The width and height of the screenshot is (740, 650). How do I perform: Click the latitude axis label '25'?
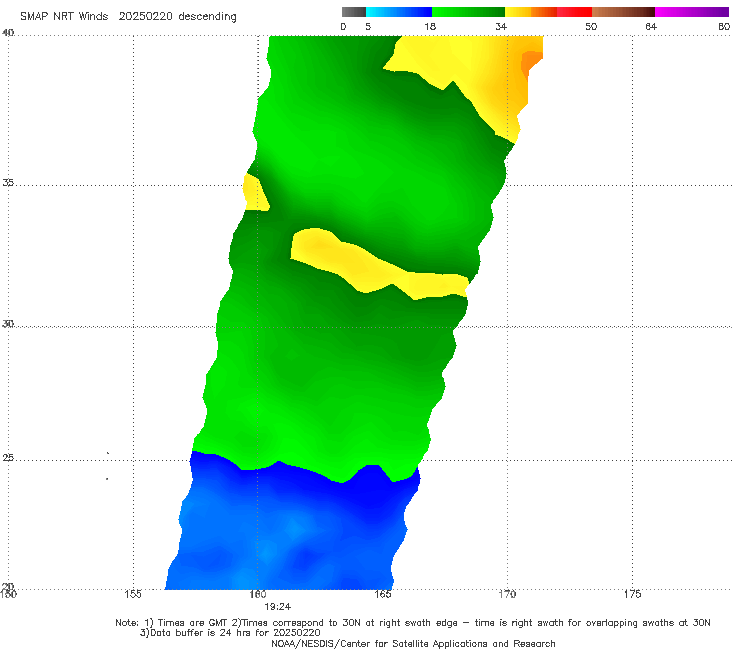coord(8,458)
